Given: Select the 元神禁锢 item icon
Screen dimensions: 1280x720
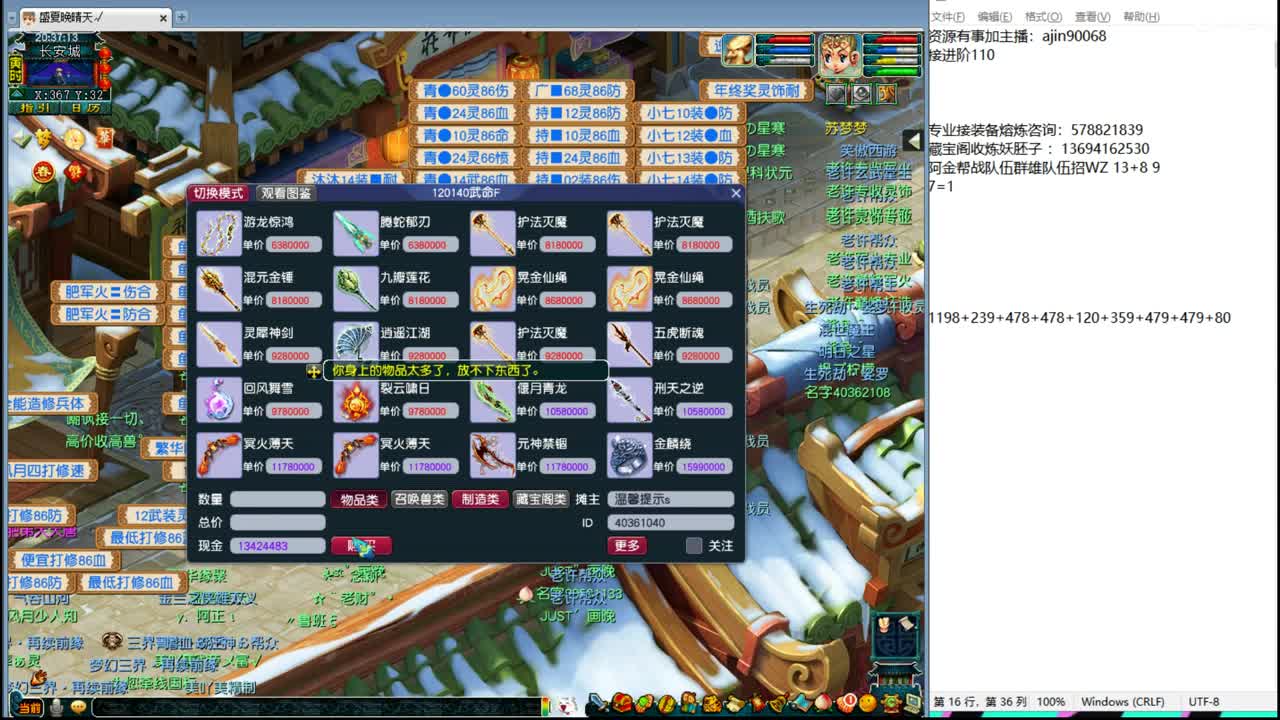Looking at the screenshot, I should pos(493,455).
